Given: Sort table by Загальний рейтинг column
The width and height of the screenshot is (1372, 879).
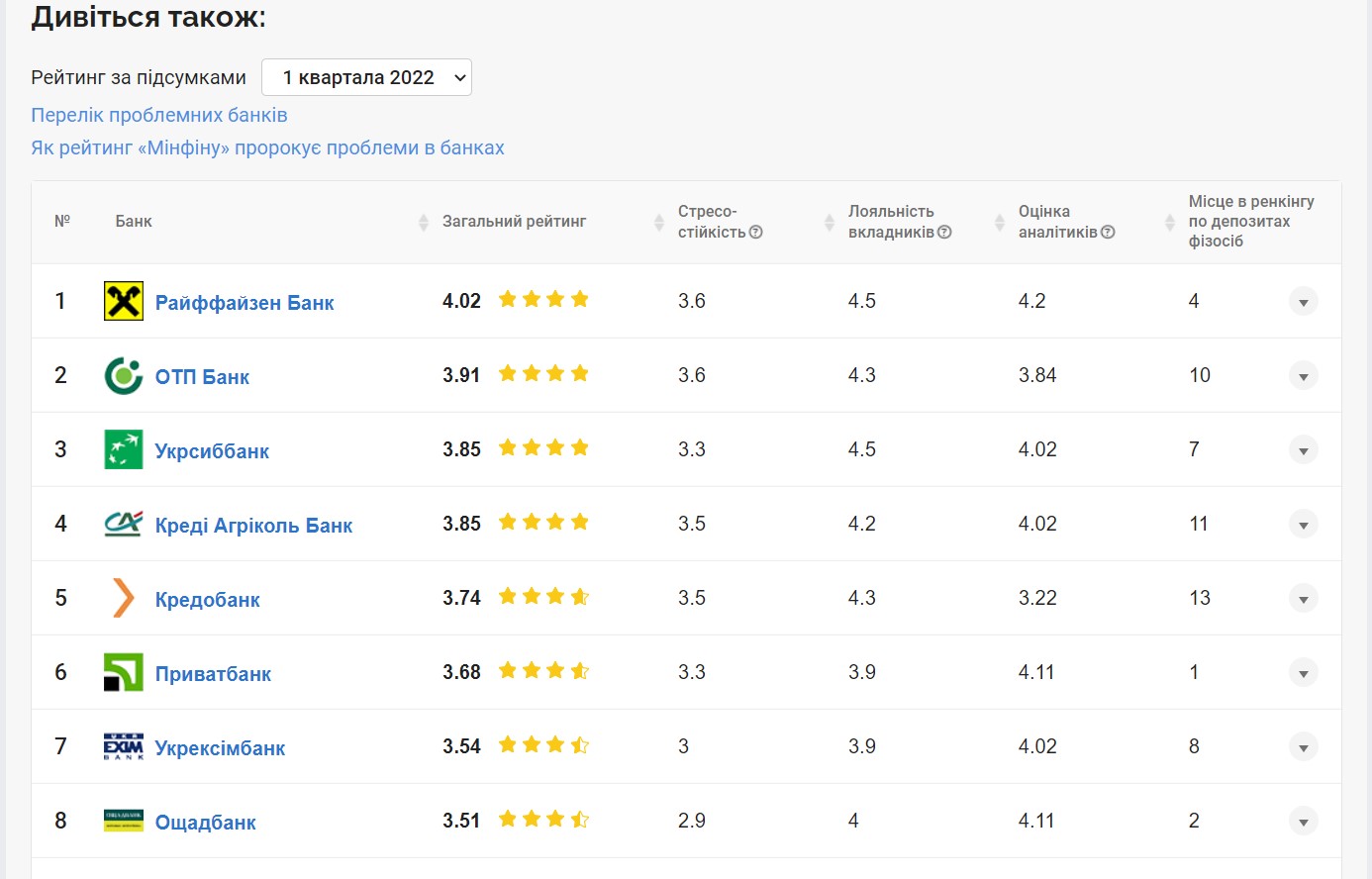Looking at the screenshot, I should [514, 222].
